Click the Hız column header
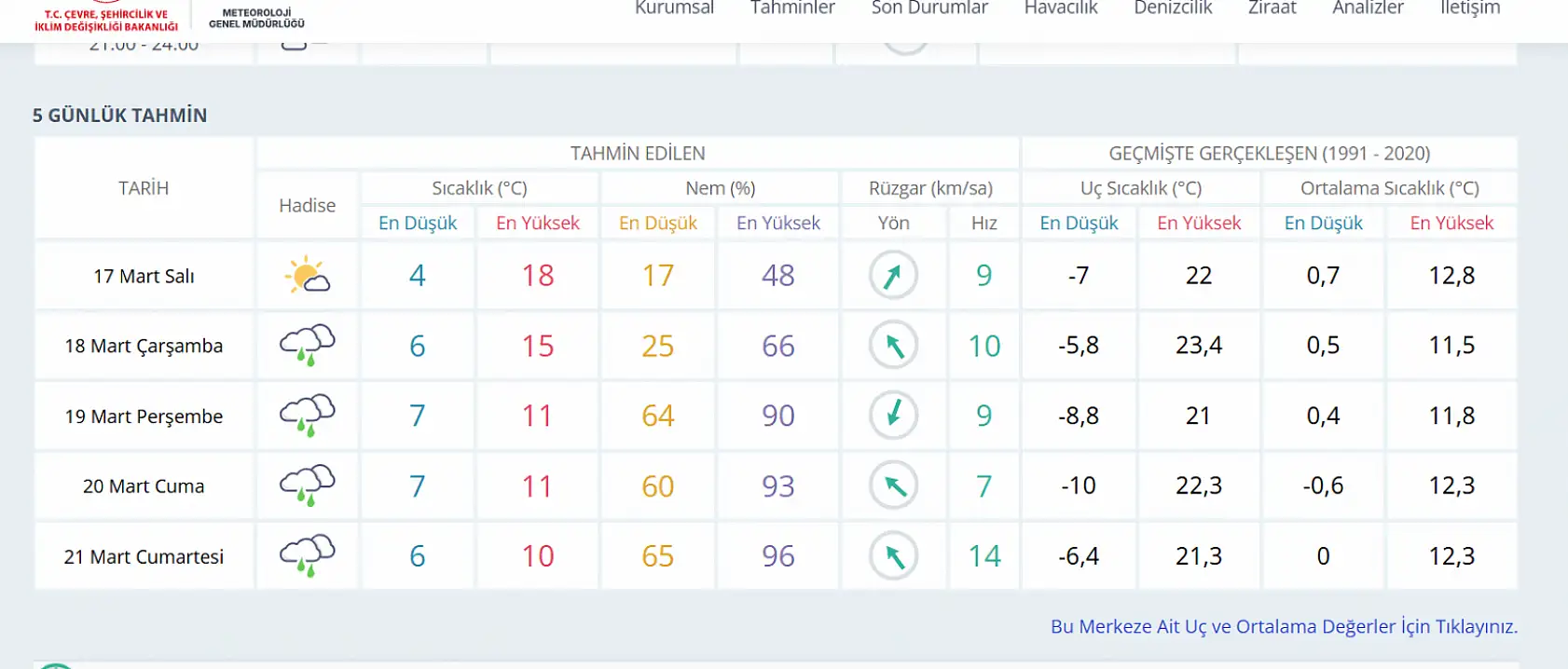The height and width of the screenshot is (669, 1568). coord(983,223)
